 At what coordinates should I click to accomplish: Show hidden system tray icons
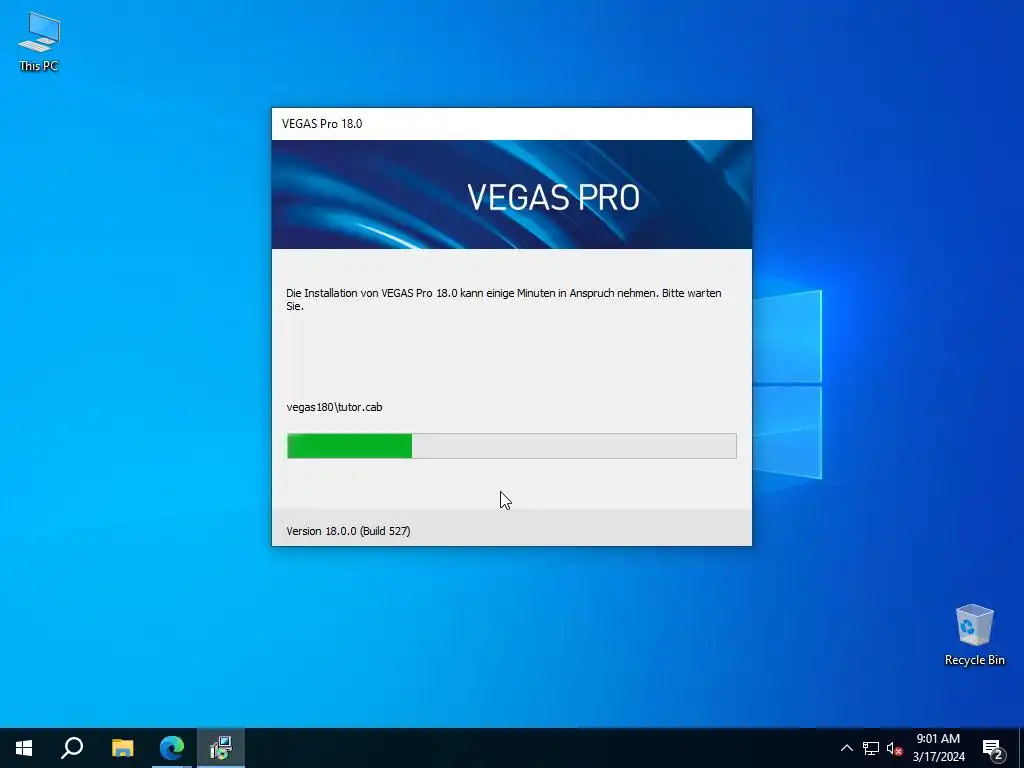pos(846,748)
